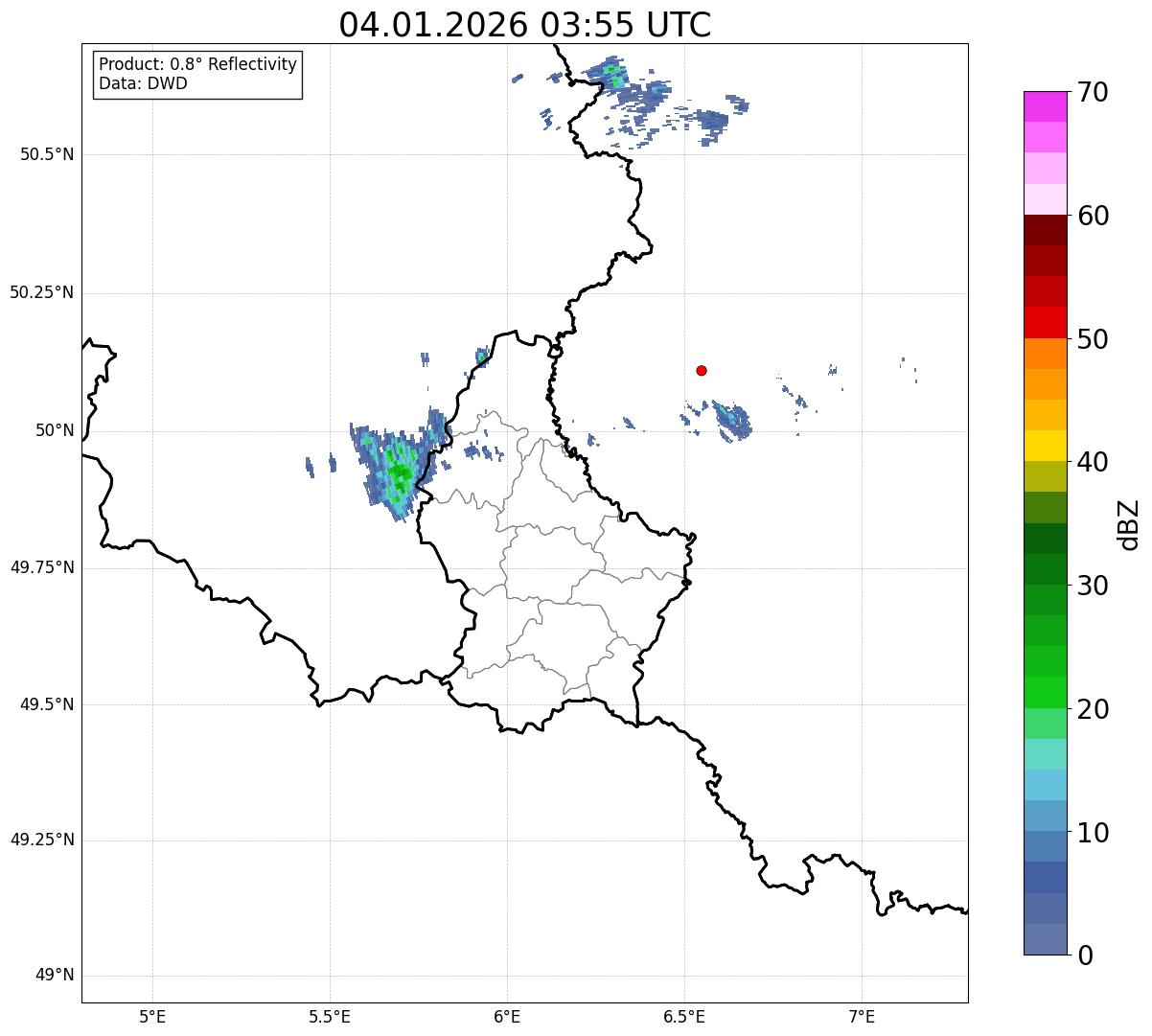Click the northern radar echo cluster near 50.6°N

(614, 75)
